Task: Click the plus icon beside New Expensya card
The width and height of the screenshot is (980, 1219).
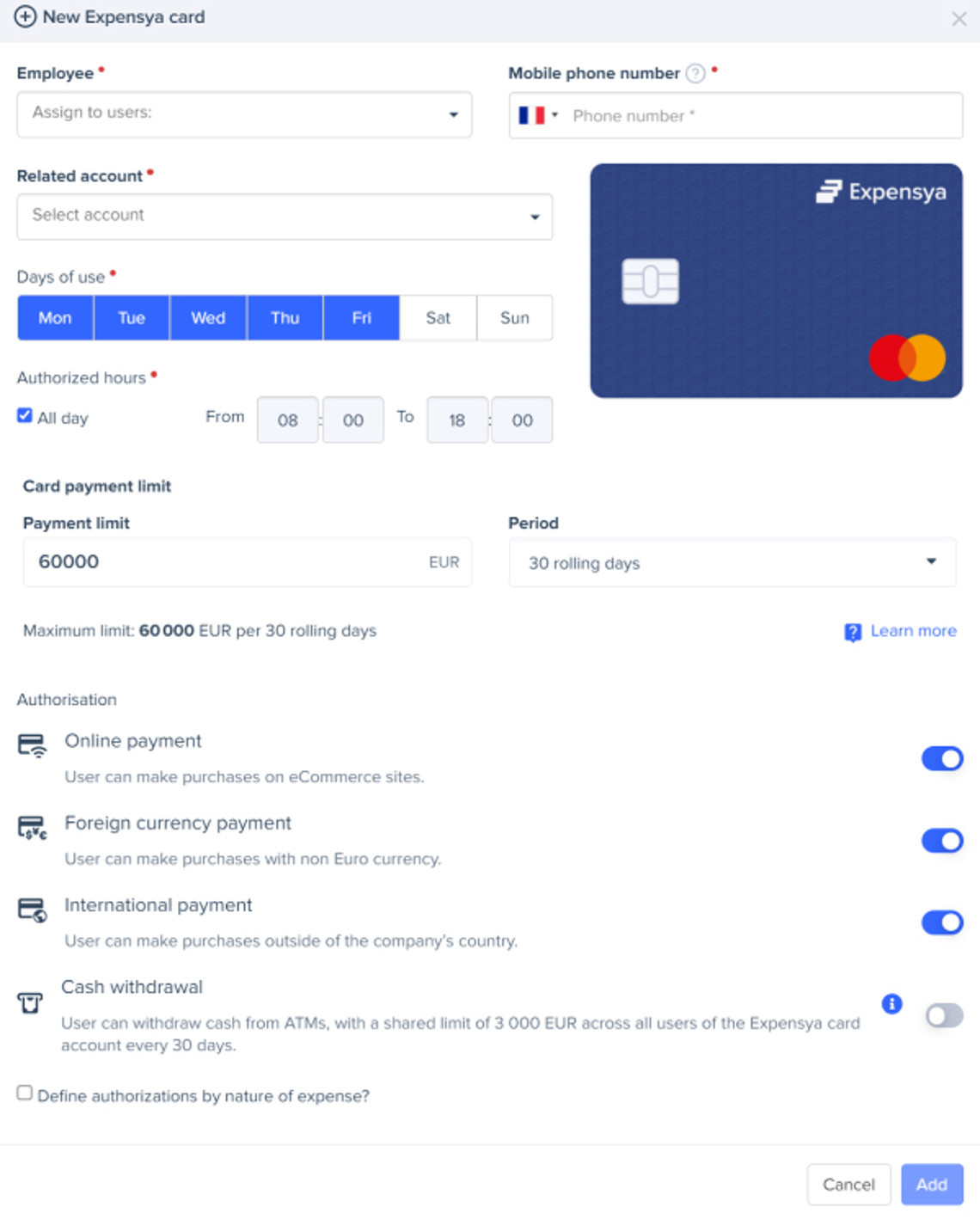Action: (26, 17)
